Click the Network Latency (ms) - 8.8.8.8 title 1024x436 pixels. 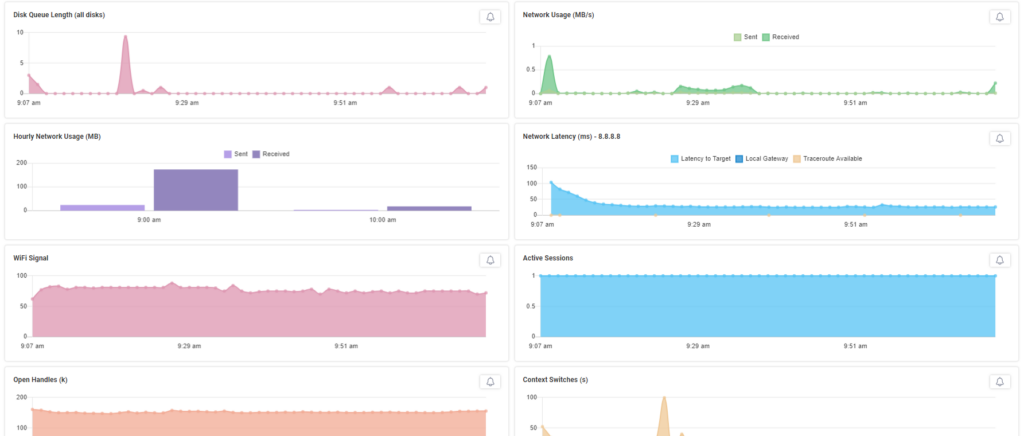(x=571, y=136)
